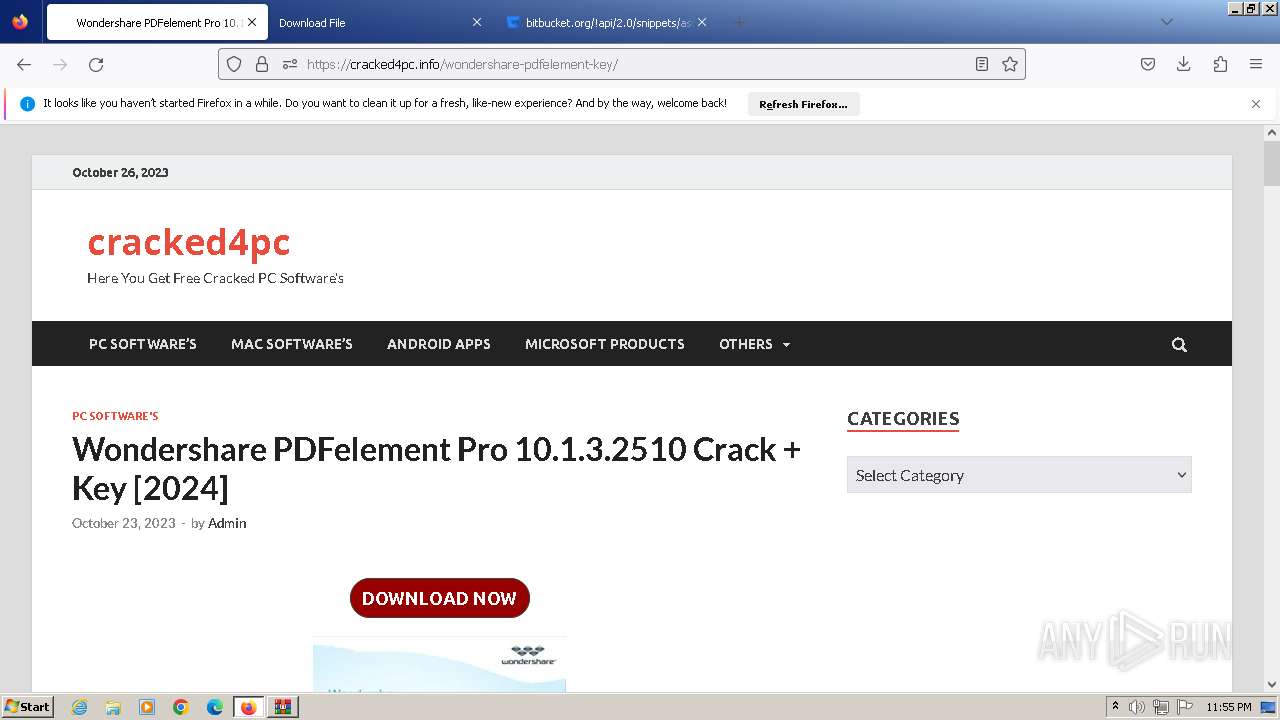This screenshot has height=720, width=1280.
Task: Open the Windows Start menu
Action: point(27,707)
